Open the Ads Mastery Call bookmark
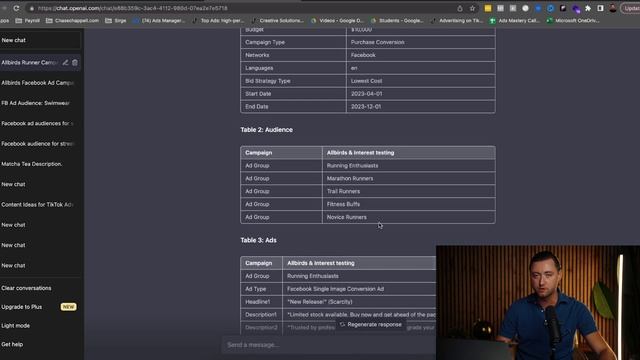The width and height of the screenshot is (640, 360). [515, 20]
